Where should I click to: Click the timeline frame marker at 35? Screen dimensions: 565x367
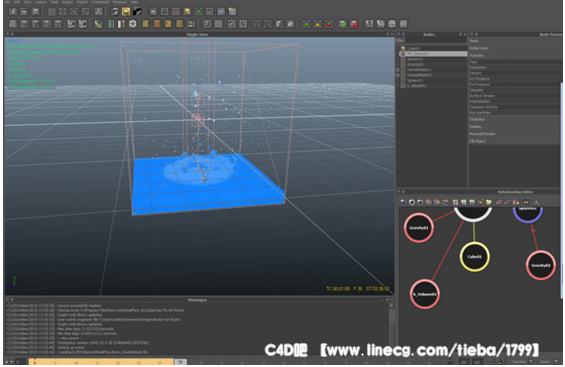(181, 361)
